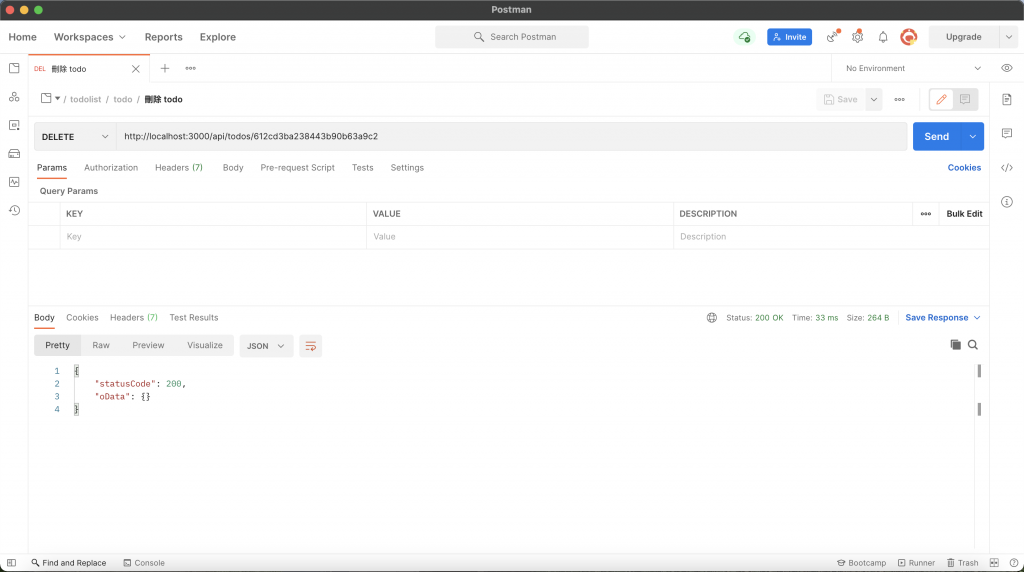Image resolution: width=1024 pixels, height=572 pixels.
Task: Switch to the Authorization tab
Action: tap(111, 168)
